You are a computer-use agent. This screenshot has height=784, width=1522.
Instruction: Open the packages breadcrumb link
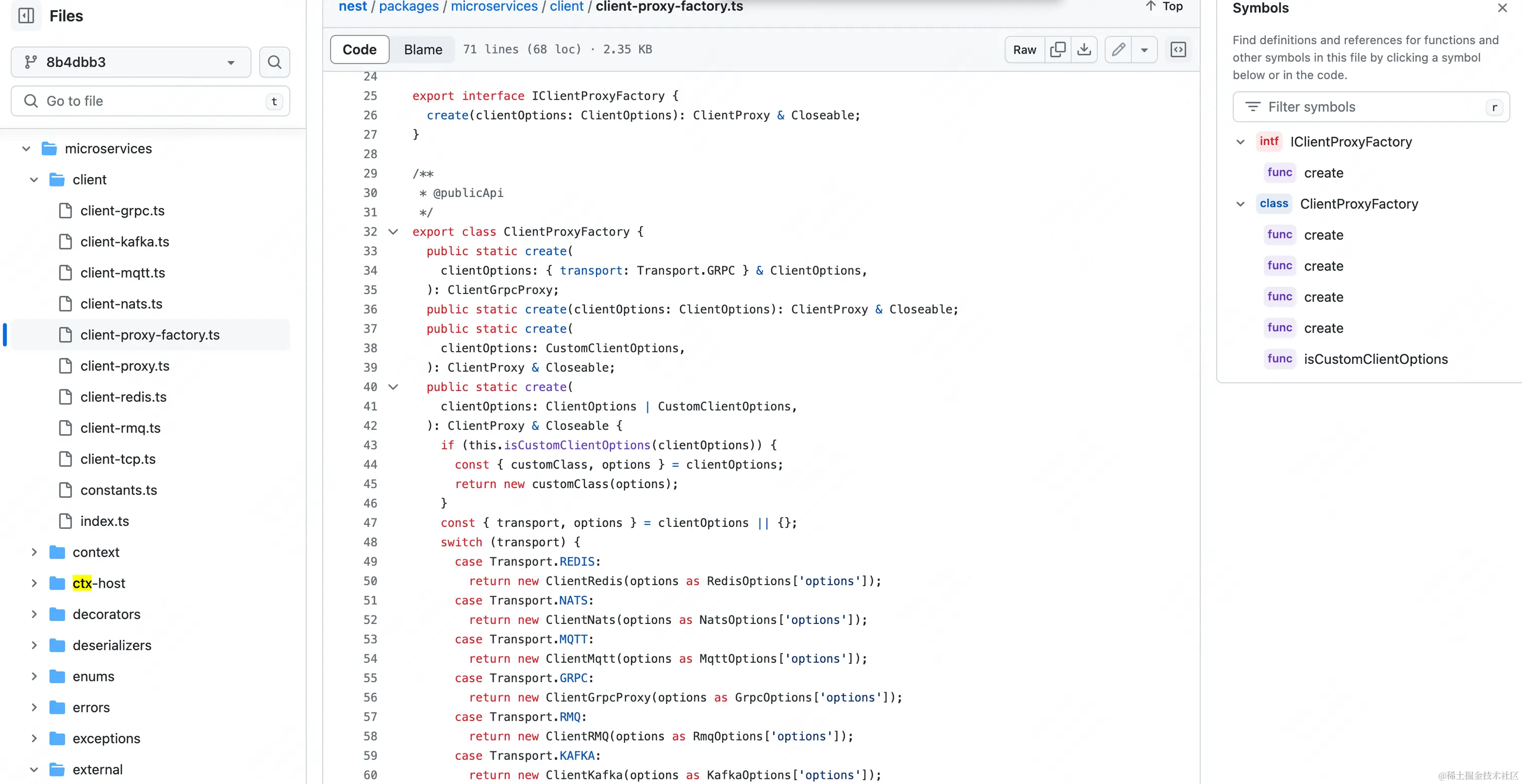tap(409, 7)
